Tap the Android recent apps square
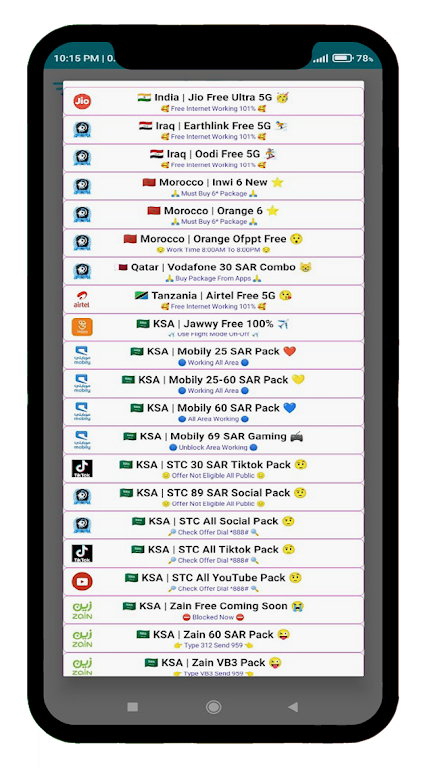Screen dimensions: 434x768 132,707
